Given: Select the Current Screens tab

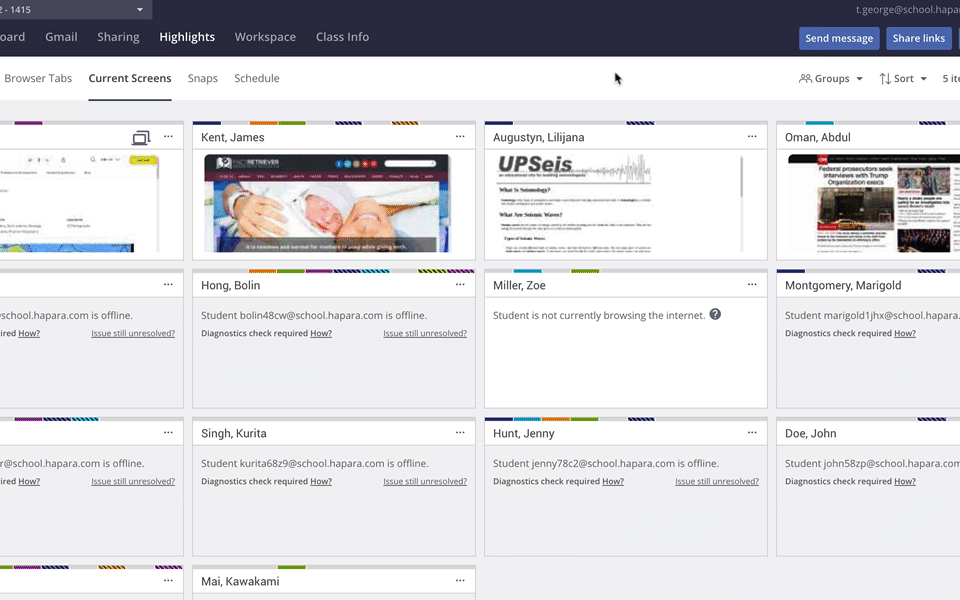Looking at the screenshot, I should tap(130, 78).
